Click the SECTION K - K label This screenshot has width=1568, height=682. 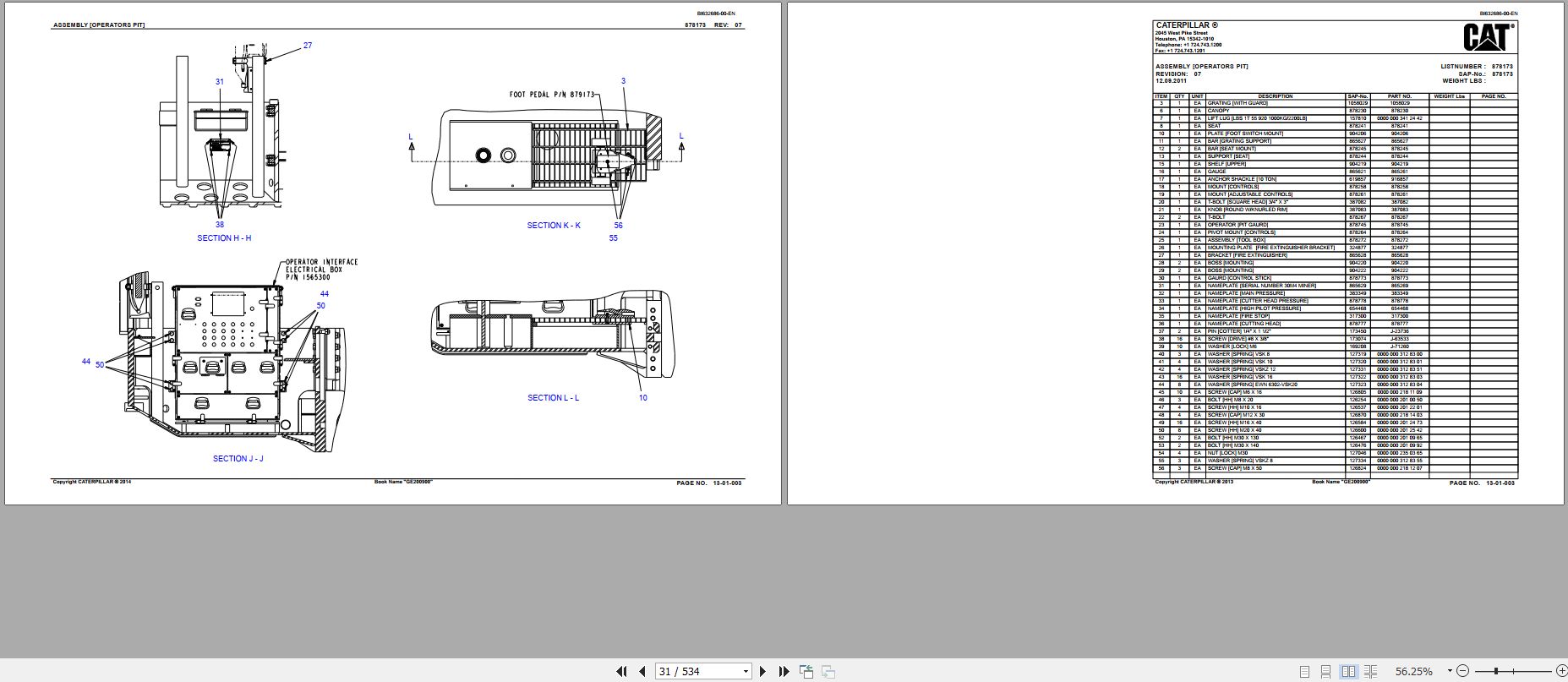[x=554, y=226]
